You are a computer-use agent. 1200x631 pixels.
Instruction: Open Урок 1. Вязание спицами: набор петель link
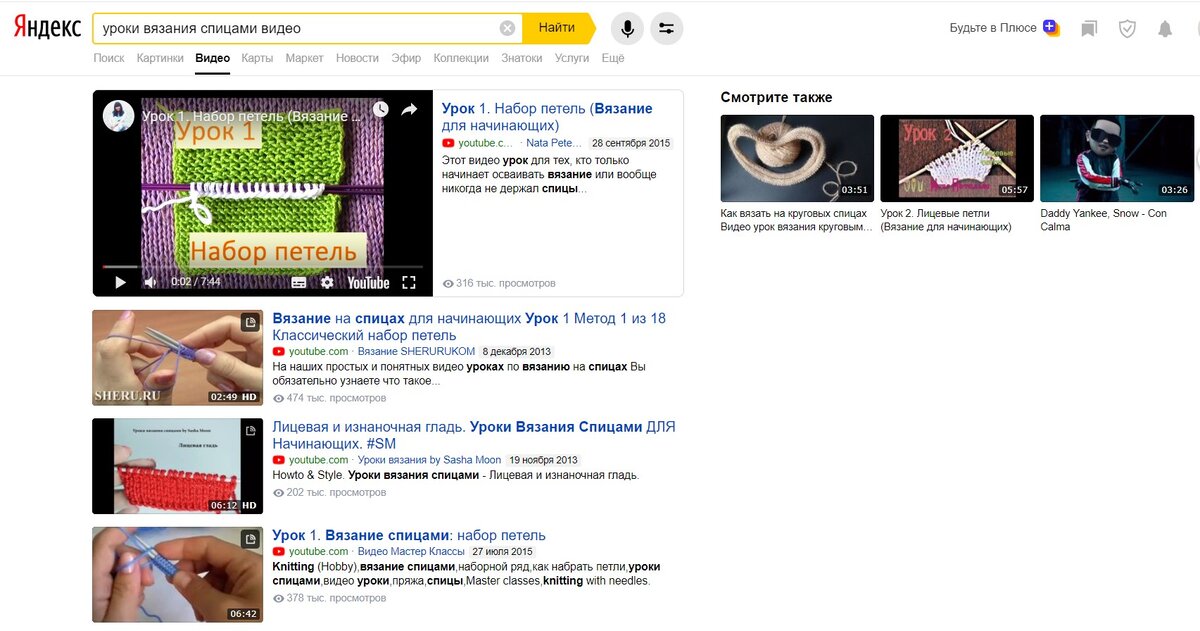[x=409, y=535]
